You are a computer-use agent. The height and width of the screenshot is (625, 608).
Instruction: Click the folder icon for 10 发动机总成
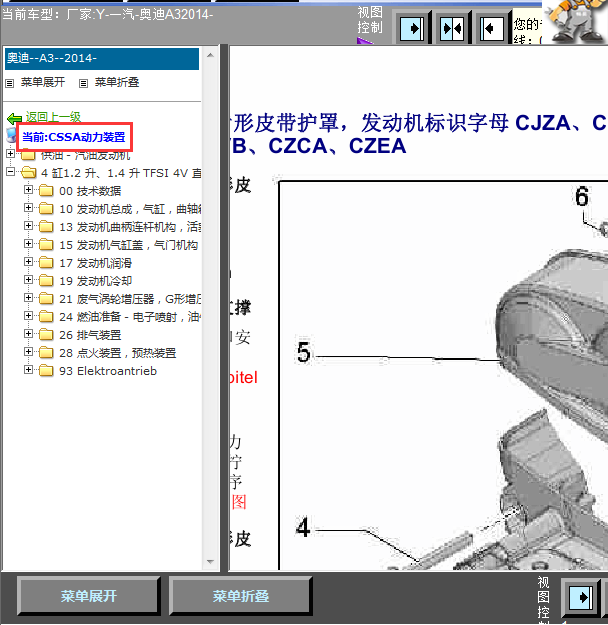pos(46,209)
